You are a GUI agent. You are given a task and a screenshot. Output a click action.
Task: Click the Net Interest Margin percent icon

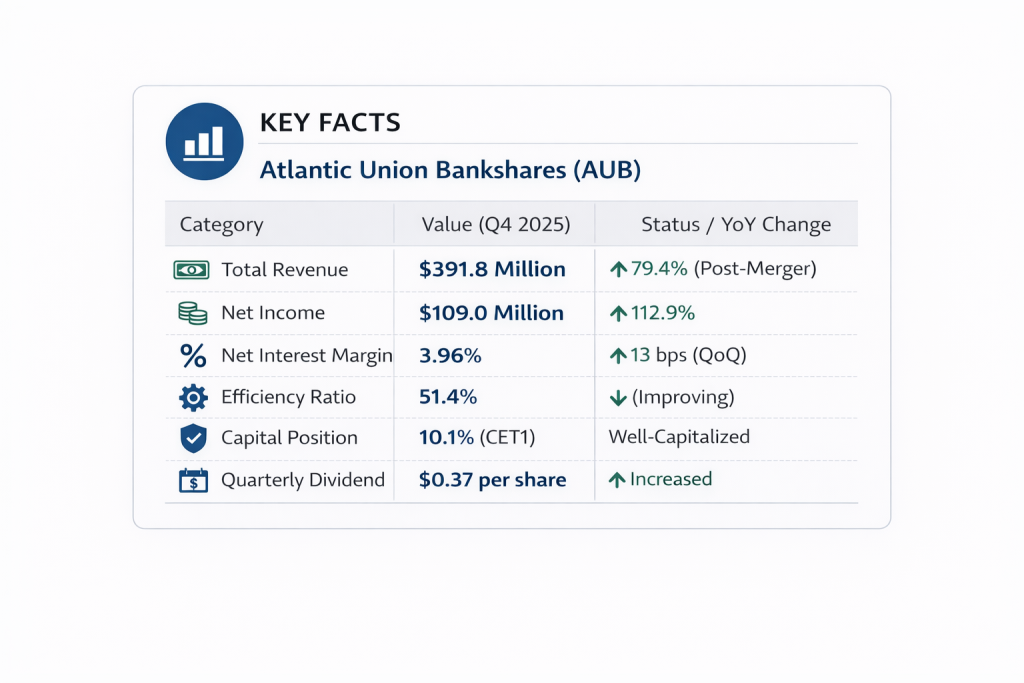click(192, 355)
